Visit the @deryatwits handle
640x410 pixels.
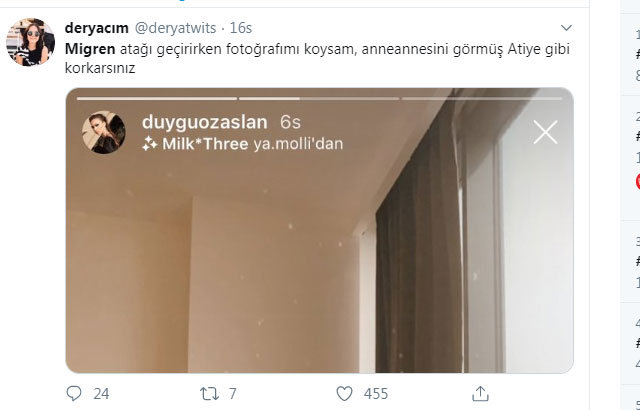(175, 28)
